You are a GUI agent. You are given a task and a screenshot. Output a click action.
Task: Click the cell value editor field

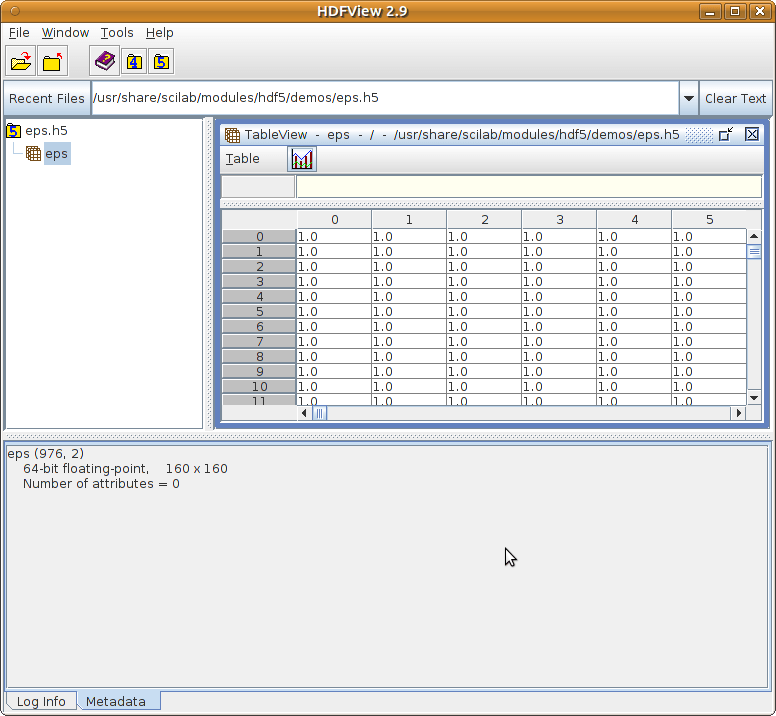coord(529,187)
